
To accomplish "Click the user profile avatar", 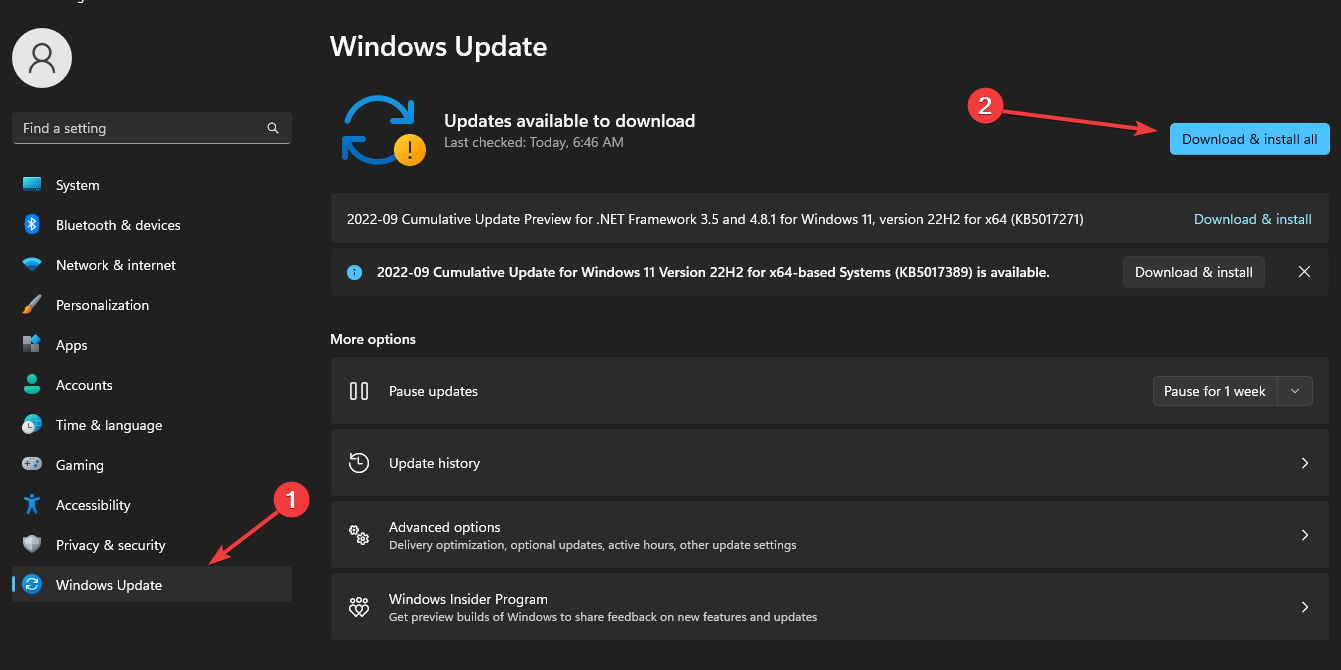I will [42, 58].
